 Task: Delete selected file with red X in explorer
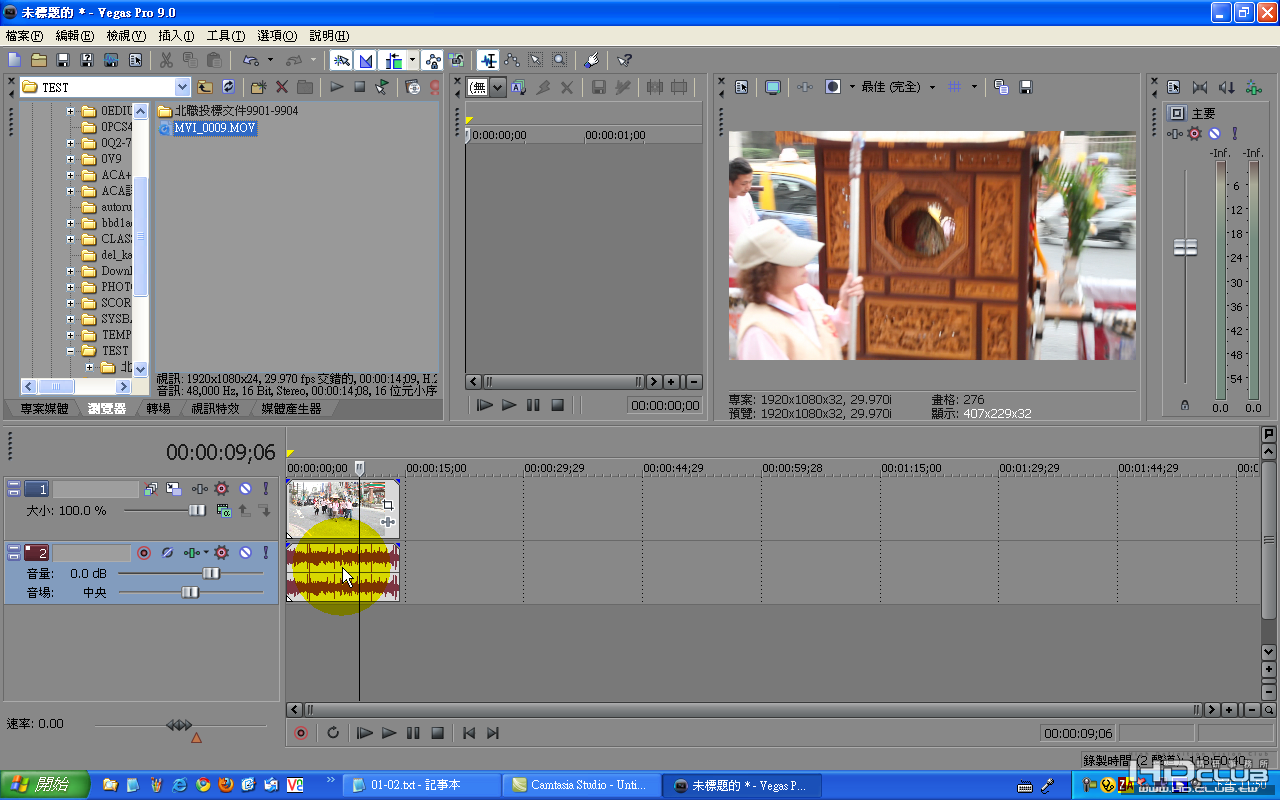click(x=282, y=87)
